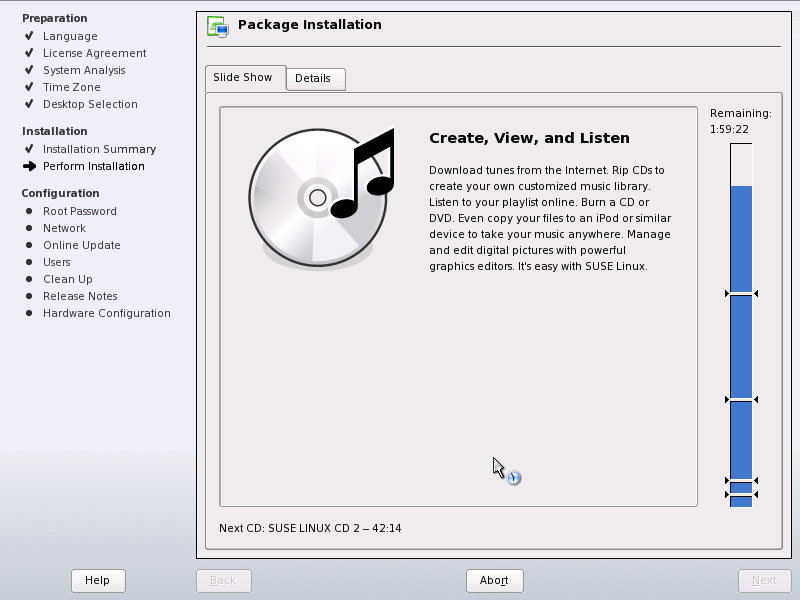Click the disabled Back button
This screenshot has width=800, height=600.
(x=223, y=581)
